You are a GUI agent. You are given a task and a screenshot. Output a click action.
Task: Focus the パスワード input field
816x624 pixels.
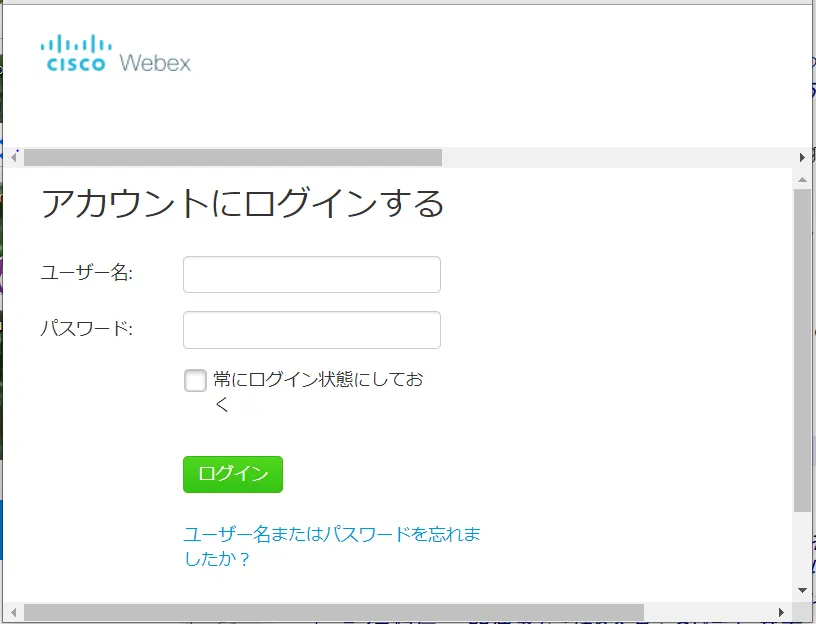[x=311, y=329]
